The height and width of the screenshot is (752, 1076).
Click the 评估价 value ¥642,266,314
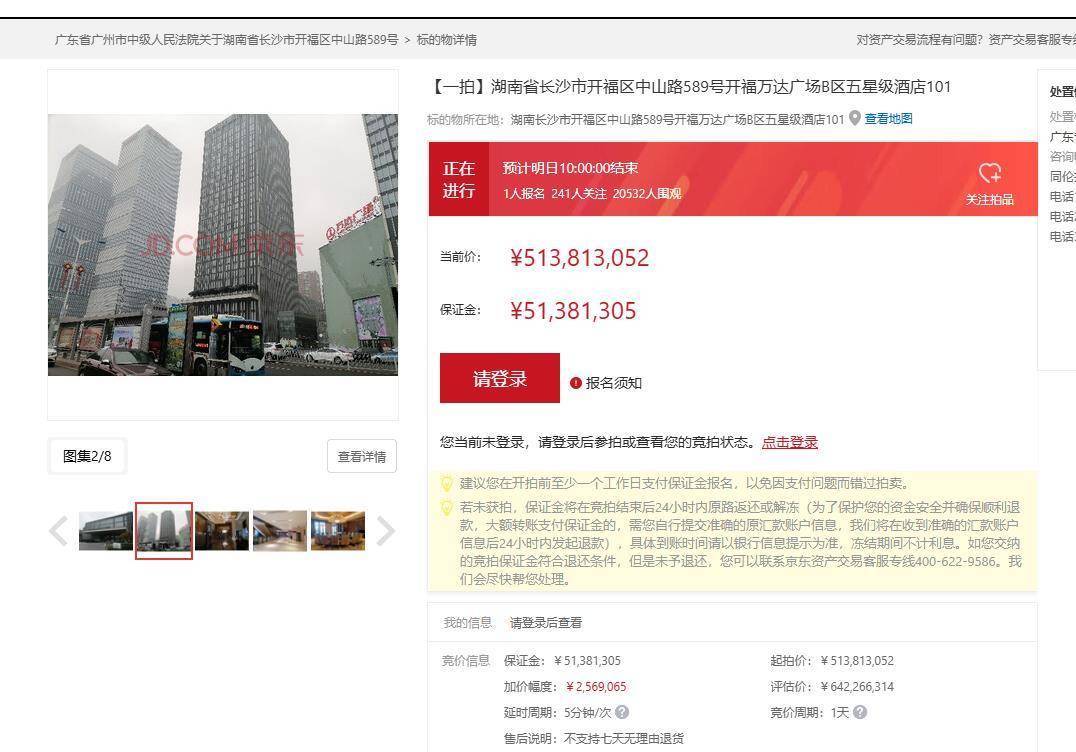tap(857, 687)
